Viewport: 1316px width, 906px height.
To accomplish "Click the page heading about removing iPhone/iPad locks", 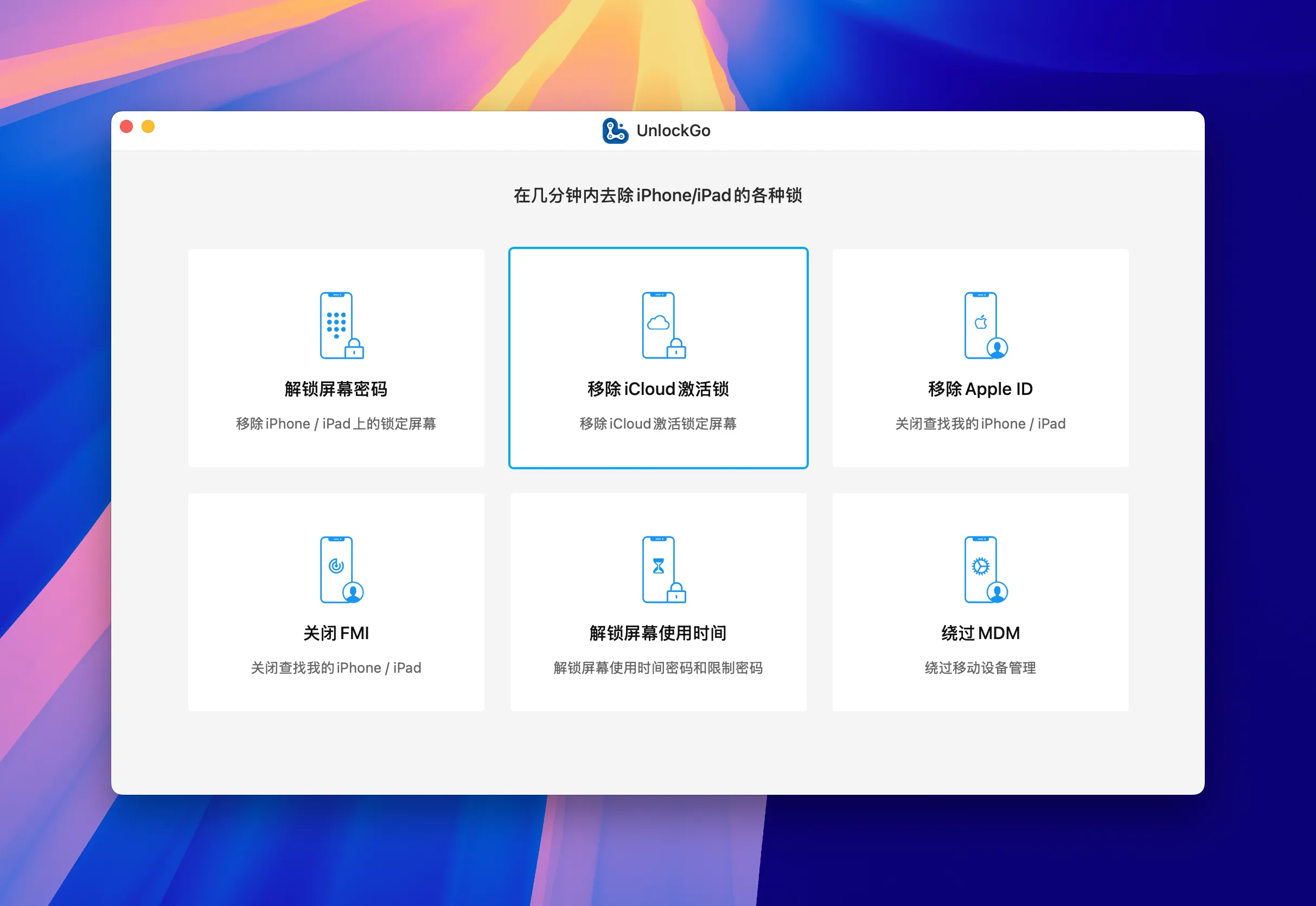I will point(657,195).
